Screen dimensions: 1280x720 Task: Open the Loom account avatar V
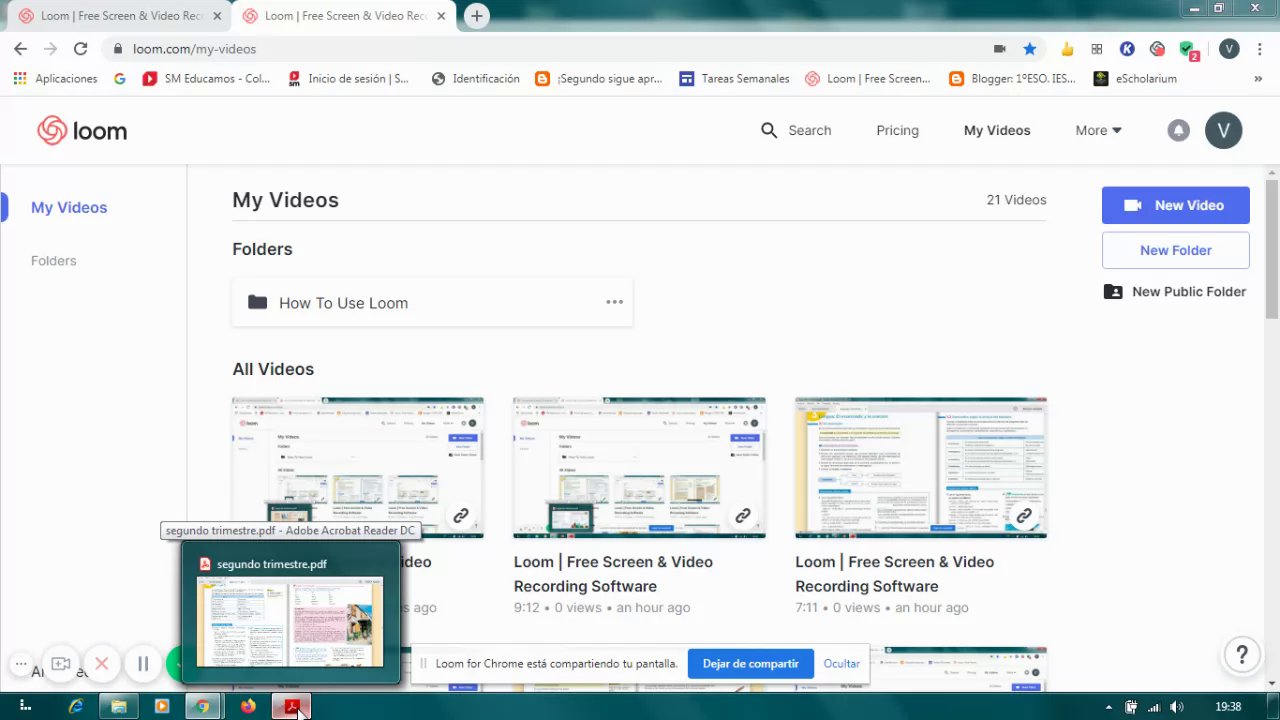(x=1223, y=130)
